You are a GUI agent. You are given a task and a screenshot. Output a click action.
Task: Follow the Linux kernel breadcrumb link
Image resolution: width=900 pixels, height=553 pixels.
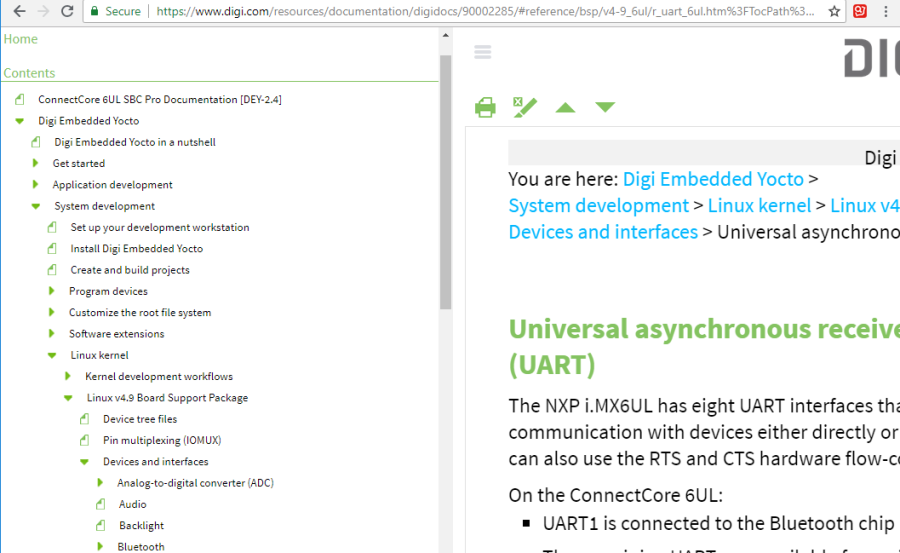759,206
